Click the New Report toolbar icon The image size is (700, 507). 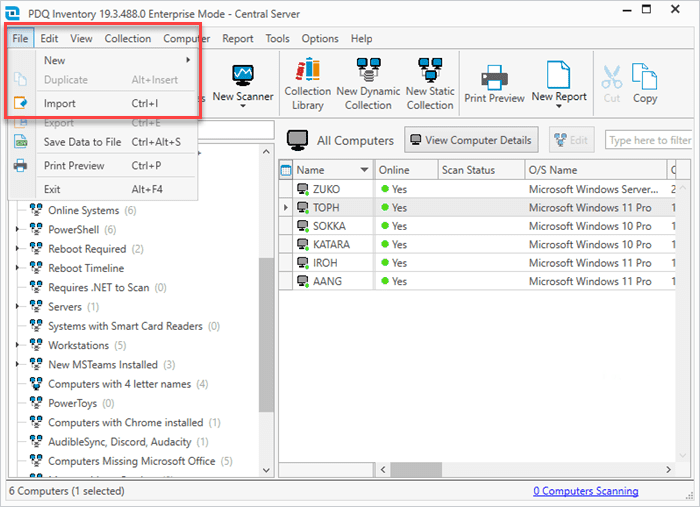pos(558,75)
